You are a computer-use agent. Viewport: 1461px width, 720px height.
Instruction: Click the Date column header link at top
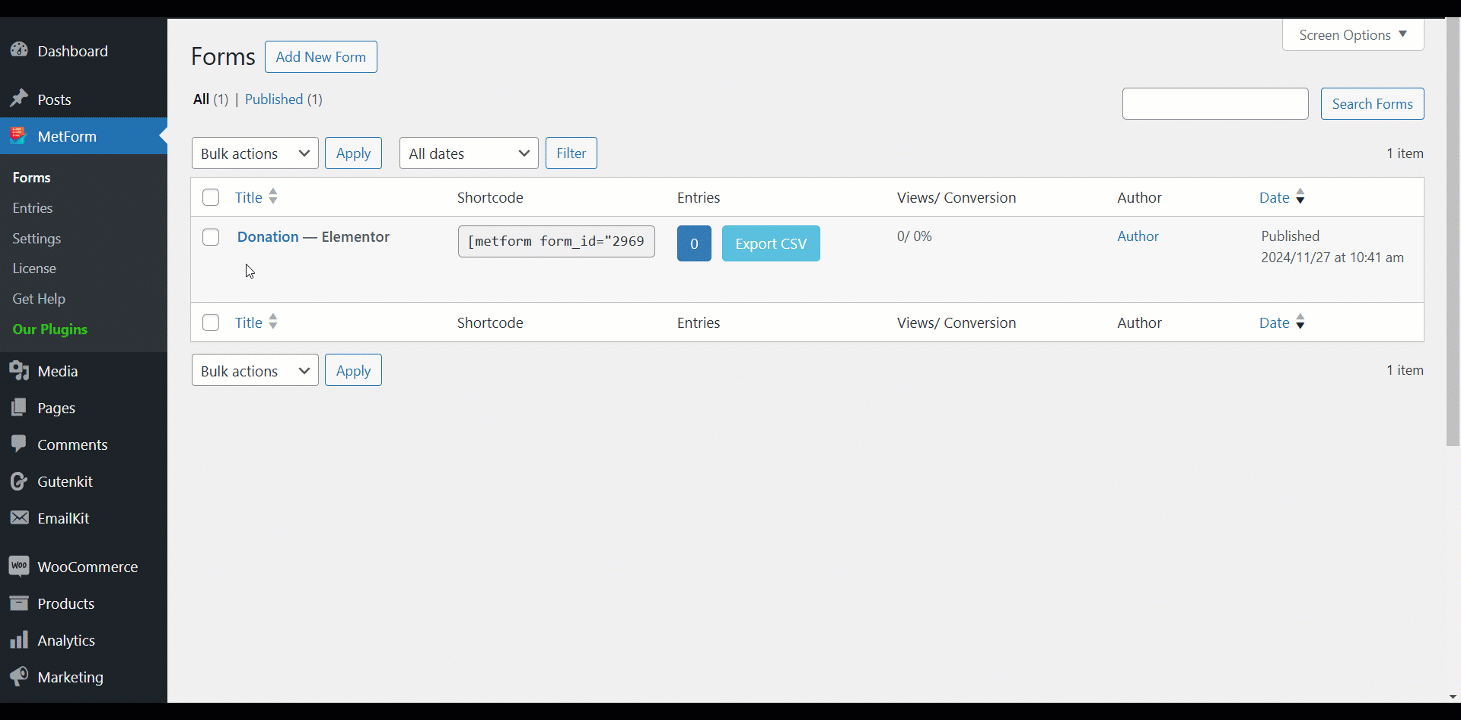pyautogui.click(x=1274, y=198)
